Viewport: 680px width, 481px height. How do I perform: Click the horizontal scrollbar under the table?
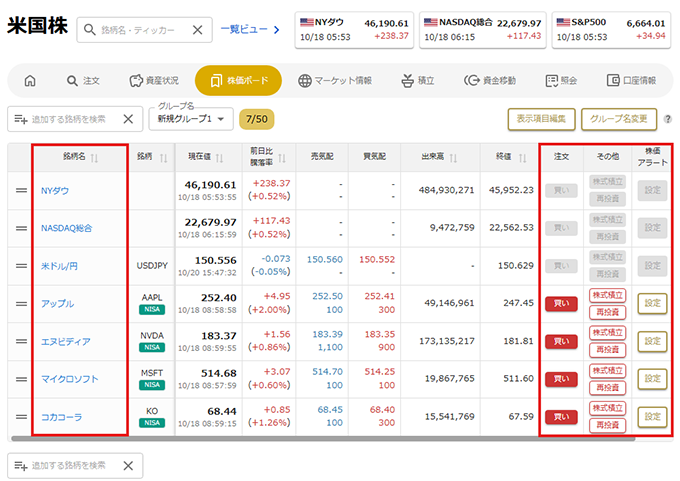pos(323,439)
